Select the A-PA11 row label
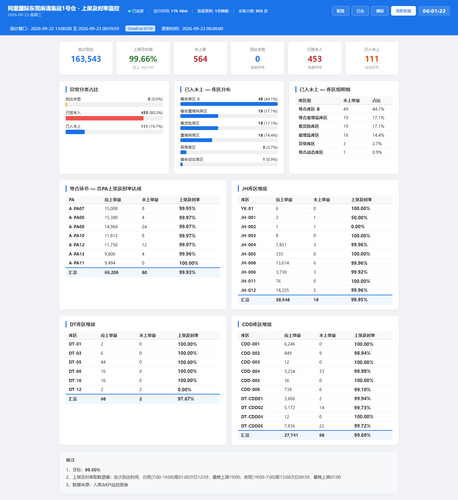Viewport: 458px width, 500px height. coord(77,263)
